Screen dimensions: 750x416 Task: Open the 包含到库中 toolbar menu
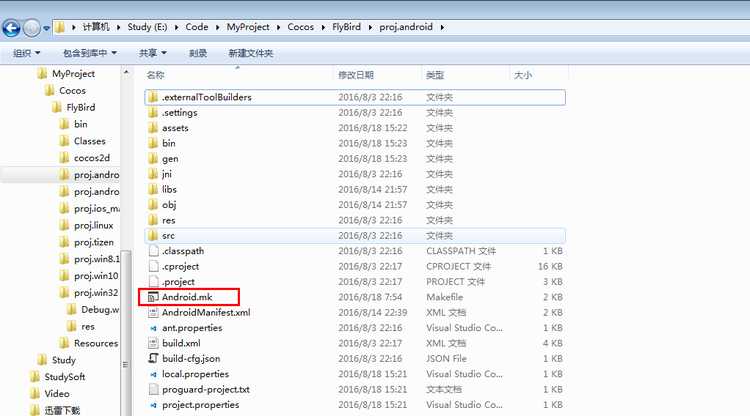[x=90, y=53]
